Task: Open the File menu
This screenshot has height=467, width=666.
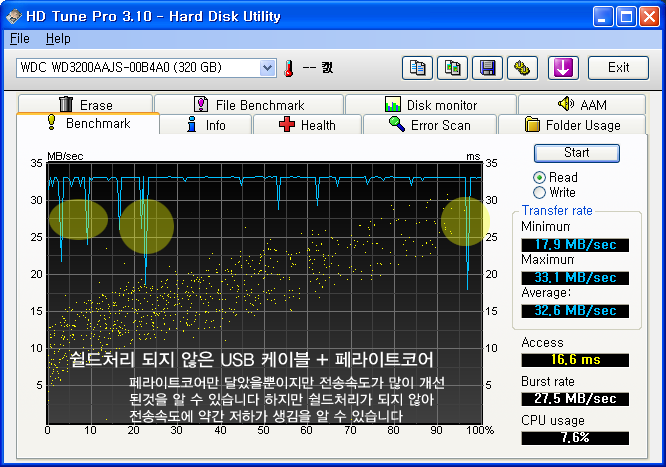Action: click(x=20, y=39)
